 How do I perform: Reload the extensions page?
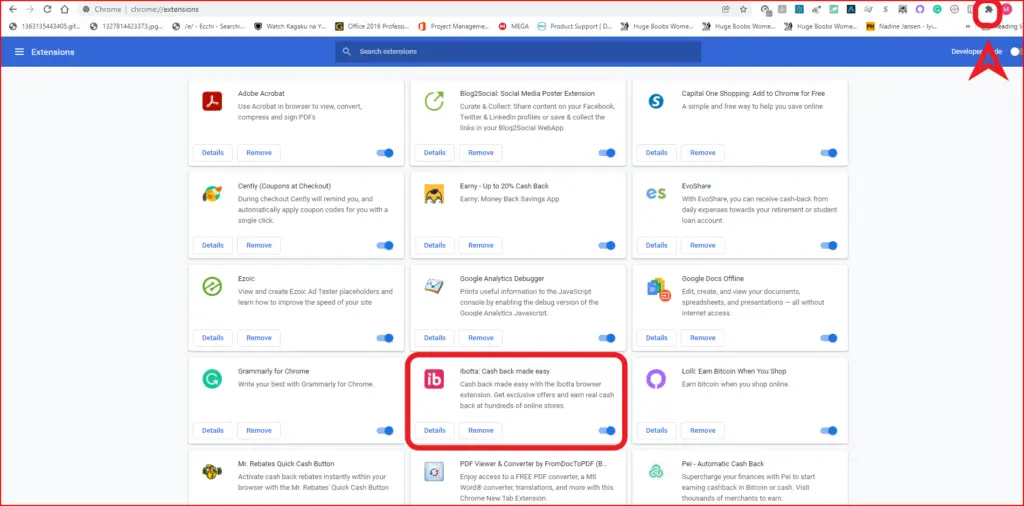click(x=47, y=10)
